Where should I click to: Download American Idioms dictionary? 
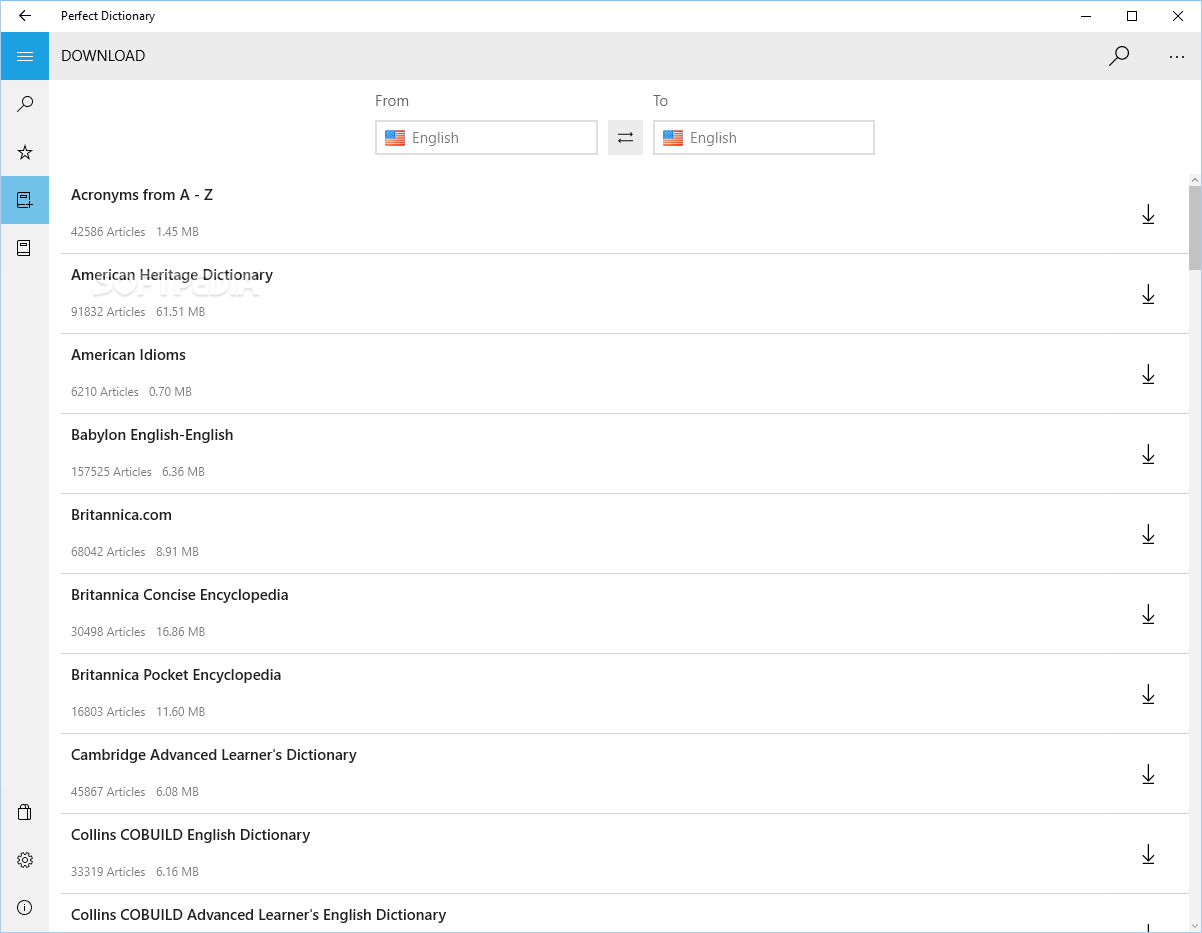(1148, 374)
